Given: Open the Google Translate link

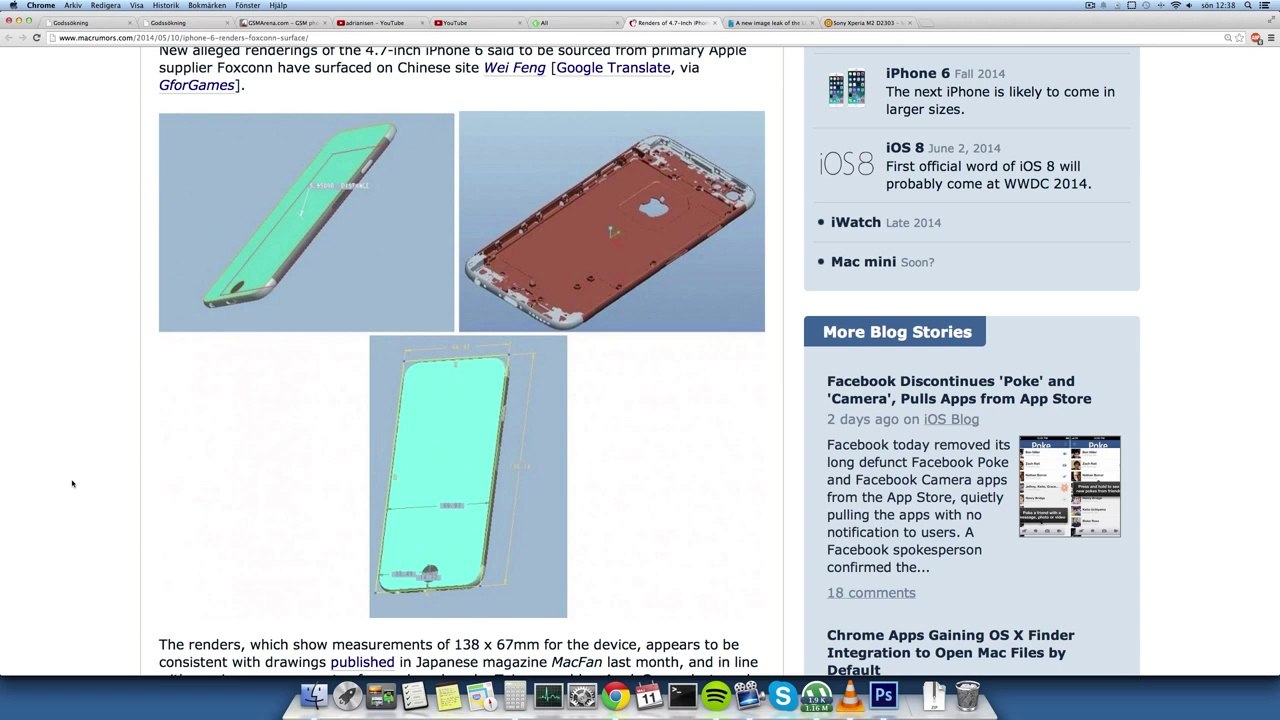Looking at the screenshot, I should pos(613,68).
